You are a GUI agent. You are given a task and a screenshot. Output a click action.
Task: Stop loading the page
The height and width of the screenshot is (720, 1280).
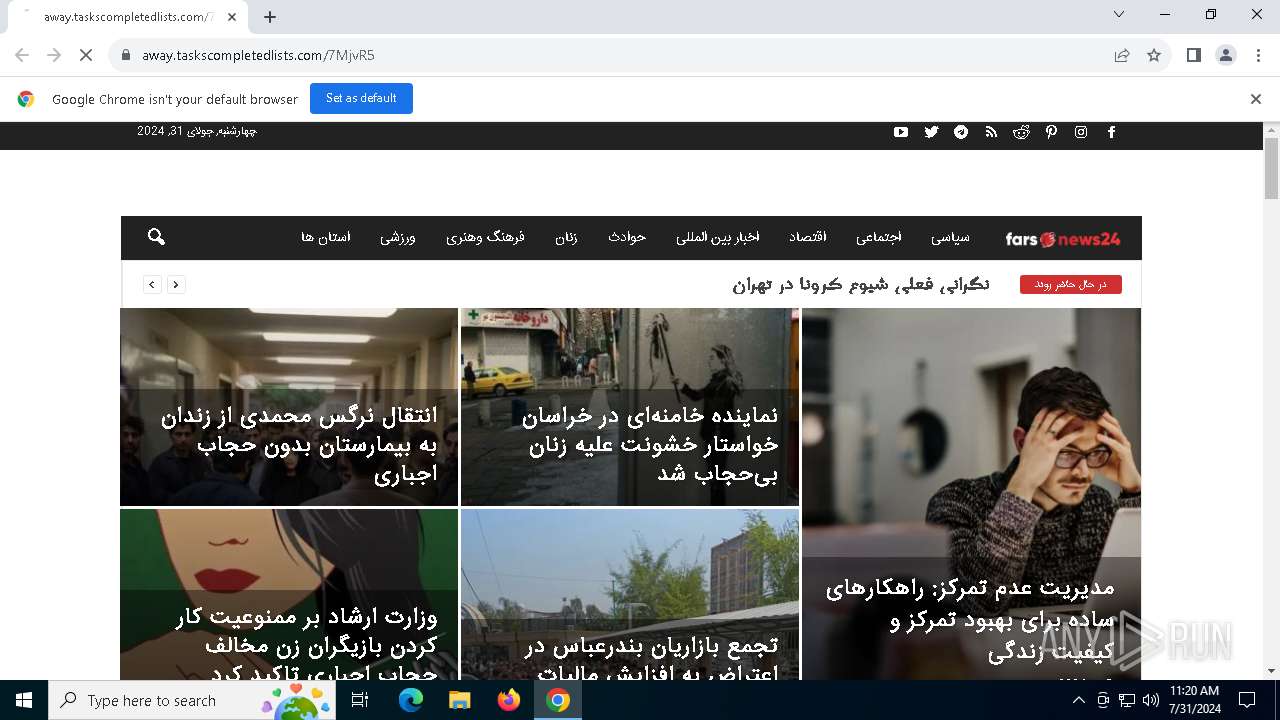[86, 55]
